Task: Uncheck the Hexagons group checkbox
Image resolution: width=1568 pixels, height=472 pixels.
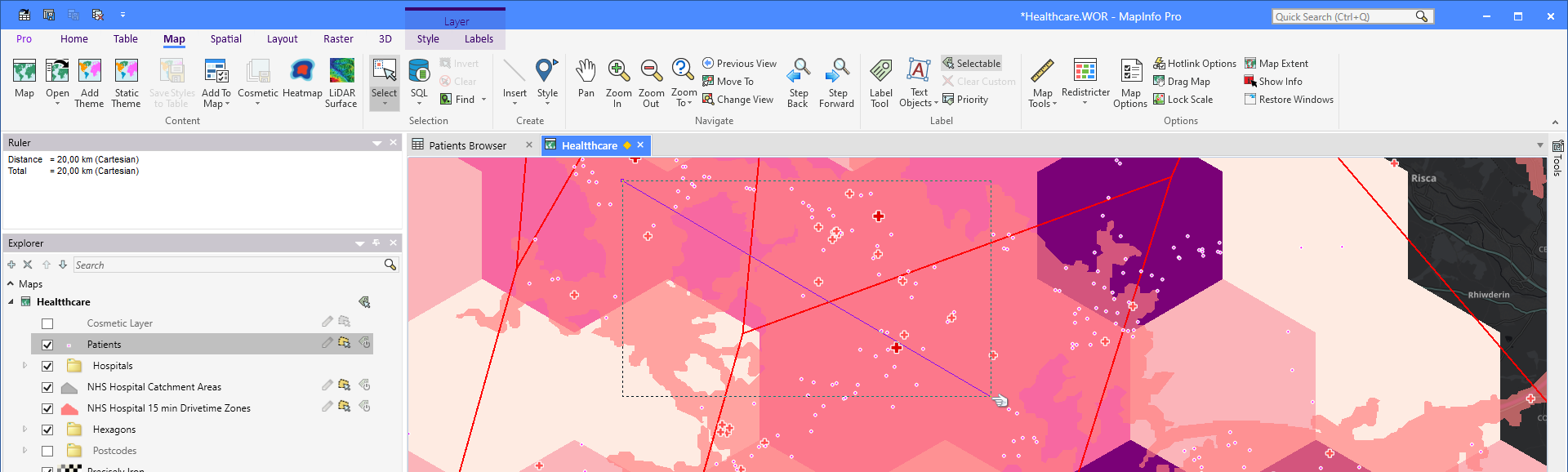Action: click(47, 430)
